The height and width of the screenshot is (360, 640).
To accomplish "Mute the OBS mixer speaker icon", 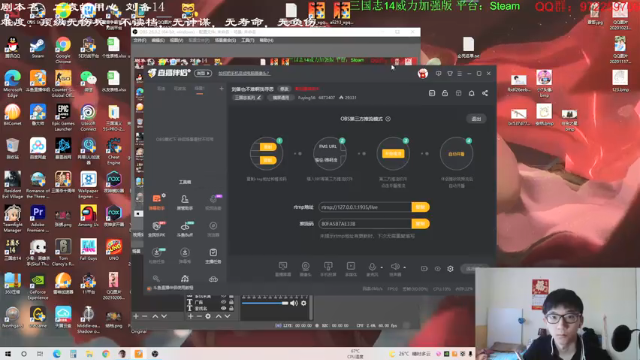I will 294,303.
